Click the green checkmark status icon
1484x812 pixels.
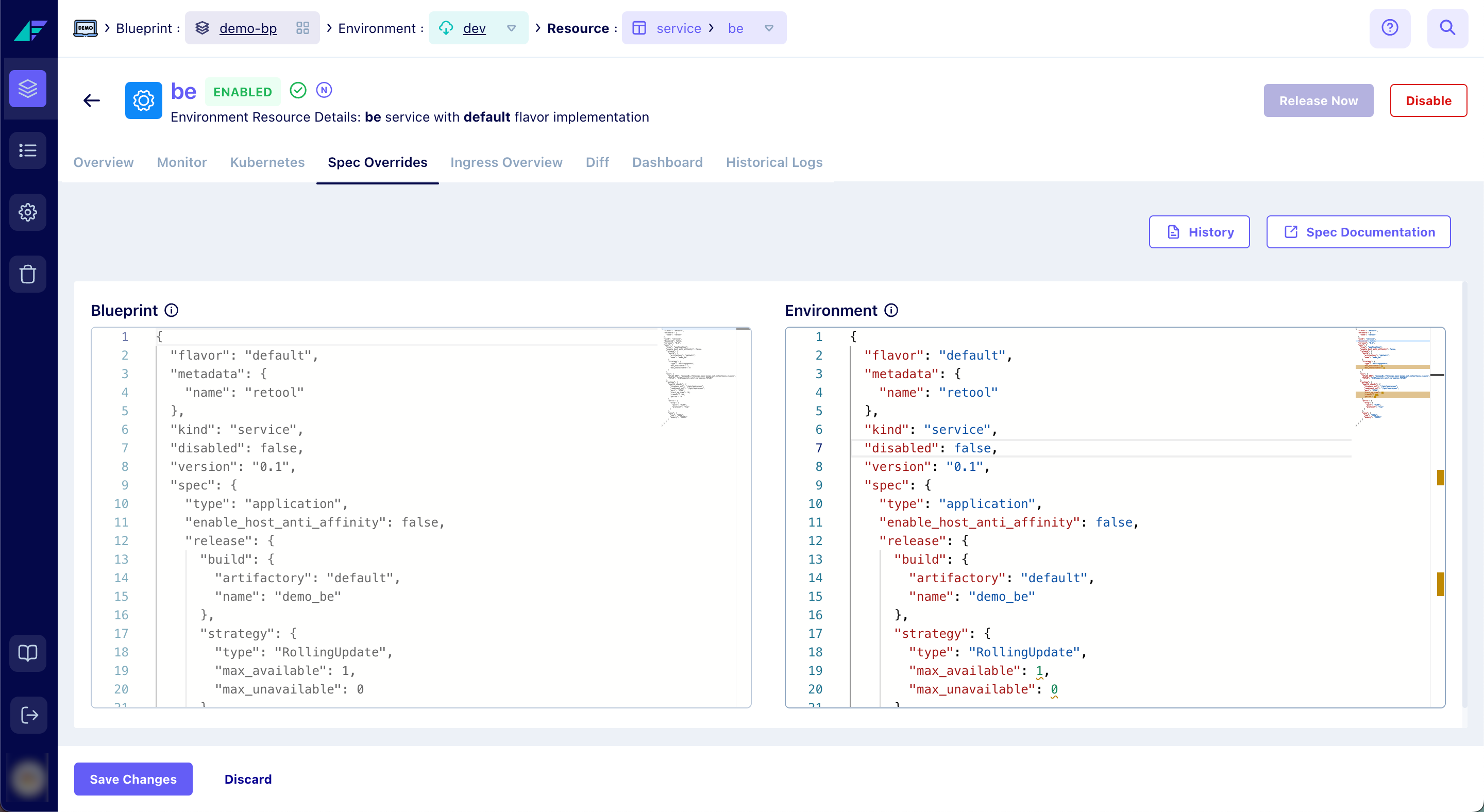pos(298,90)
